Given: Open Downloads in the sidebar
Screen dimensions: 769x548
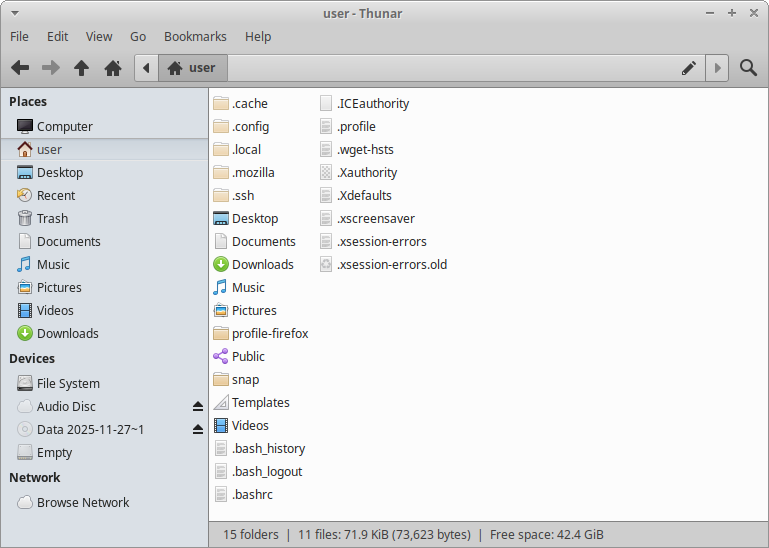Looking at the screenshot, I should click(x=104, y=334).
